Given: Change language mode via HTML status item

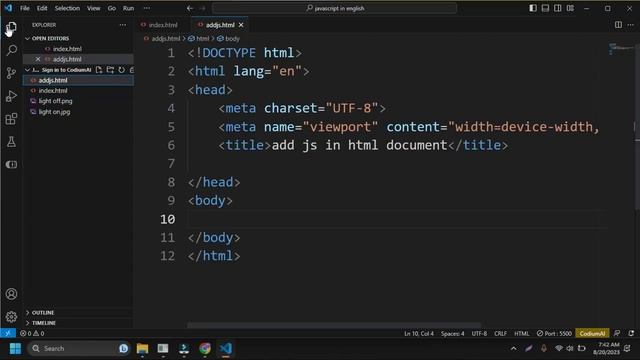Looking at the screenshot, I should point(521,333).
